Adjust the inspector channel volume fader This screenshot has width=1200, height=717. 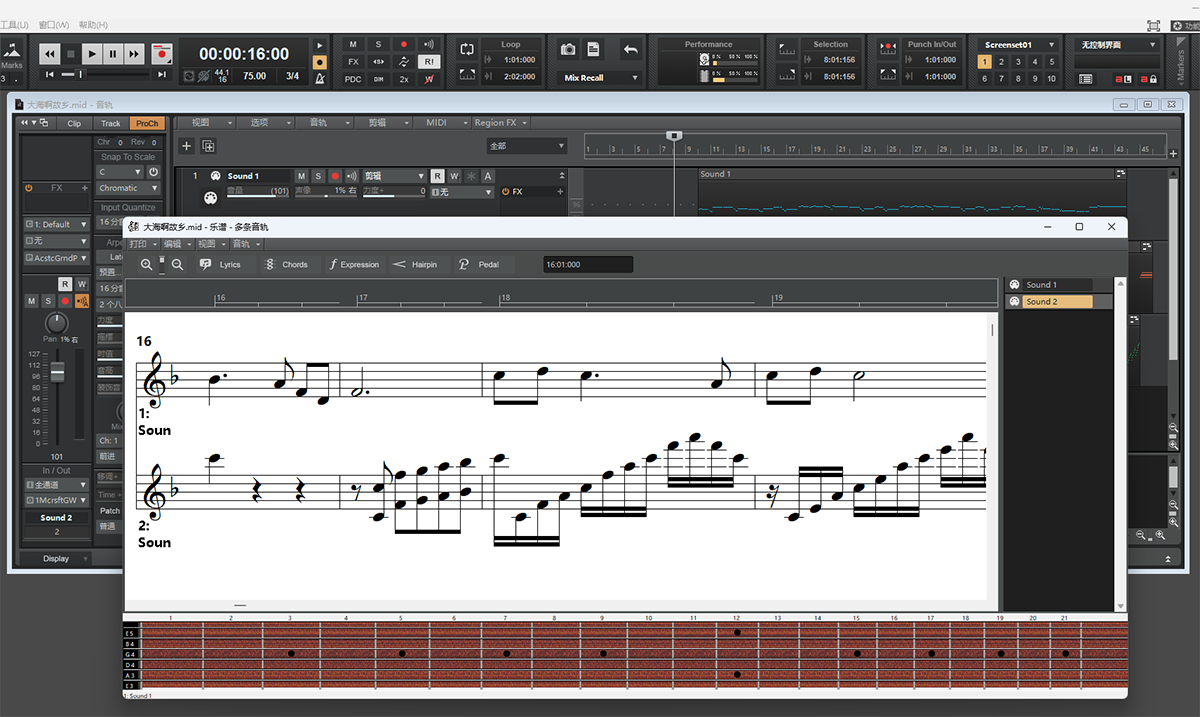(57, 372)
